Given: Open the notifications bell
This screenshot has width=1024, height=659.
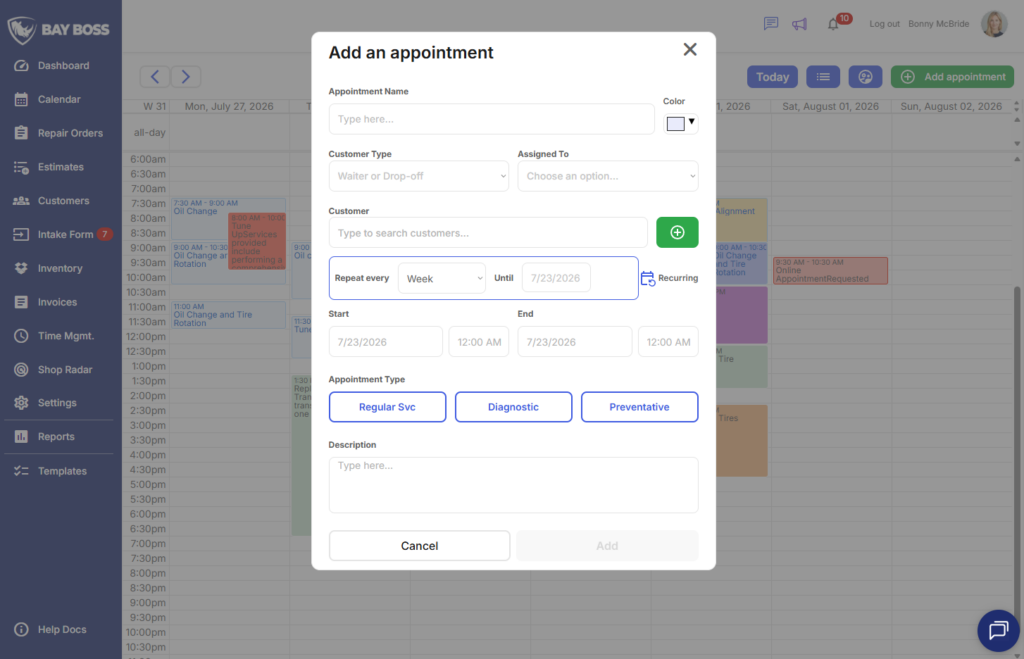Looking at the screenshot, I should pyautogui.click(x=833, y=24).
